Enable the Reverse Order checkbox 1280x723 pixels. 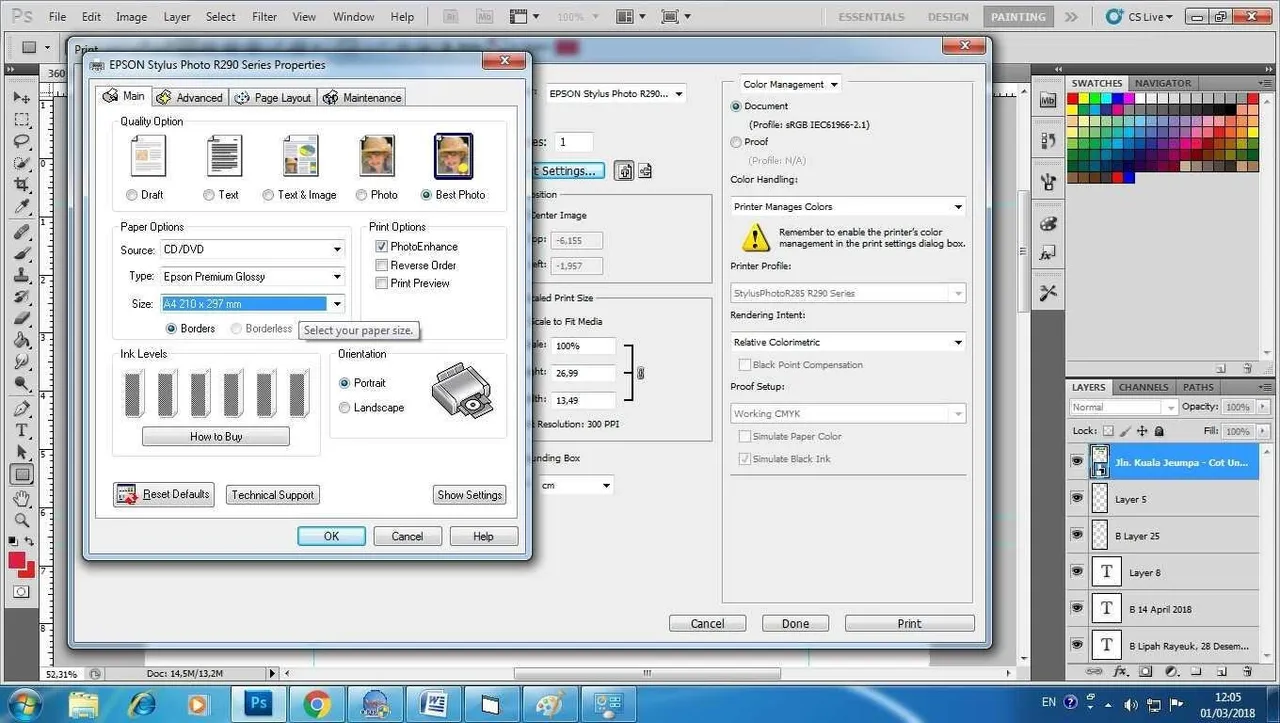[381, 265]
